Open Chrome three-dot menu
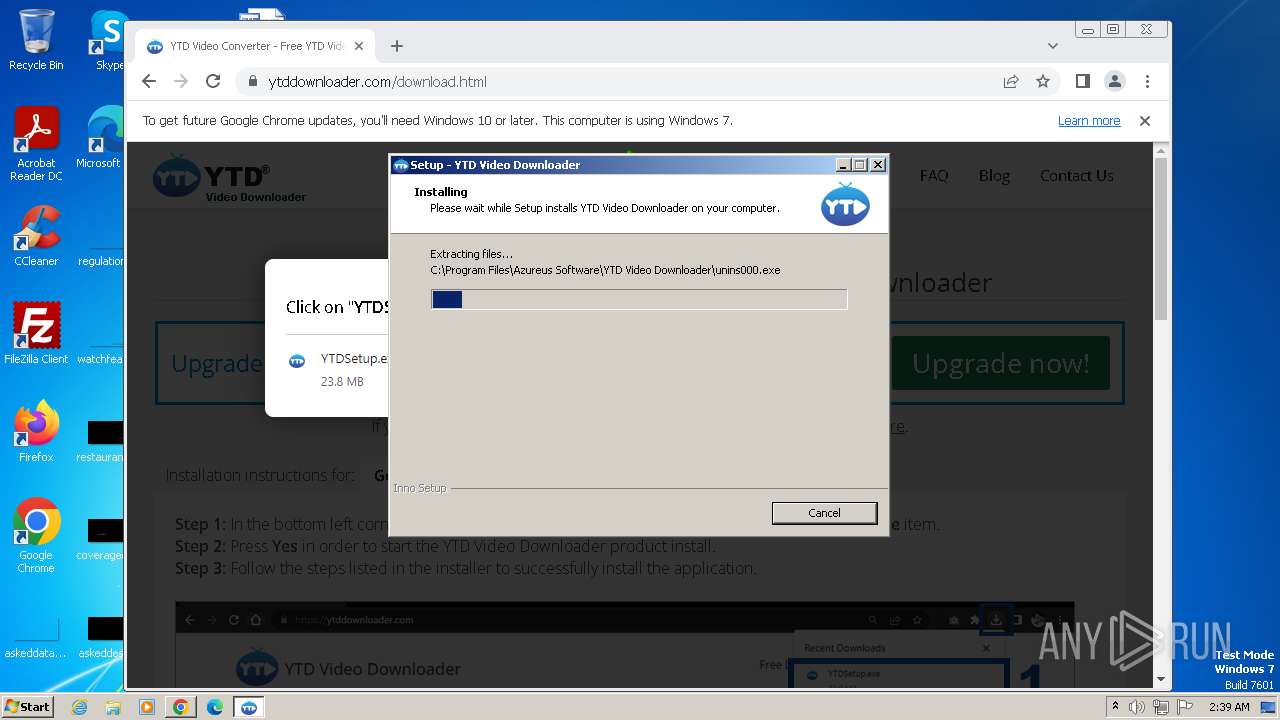Image resolution: width=1280 pixels, height=720 pixels. tap(1147, 81)
